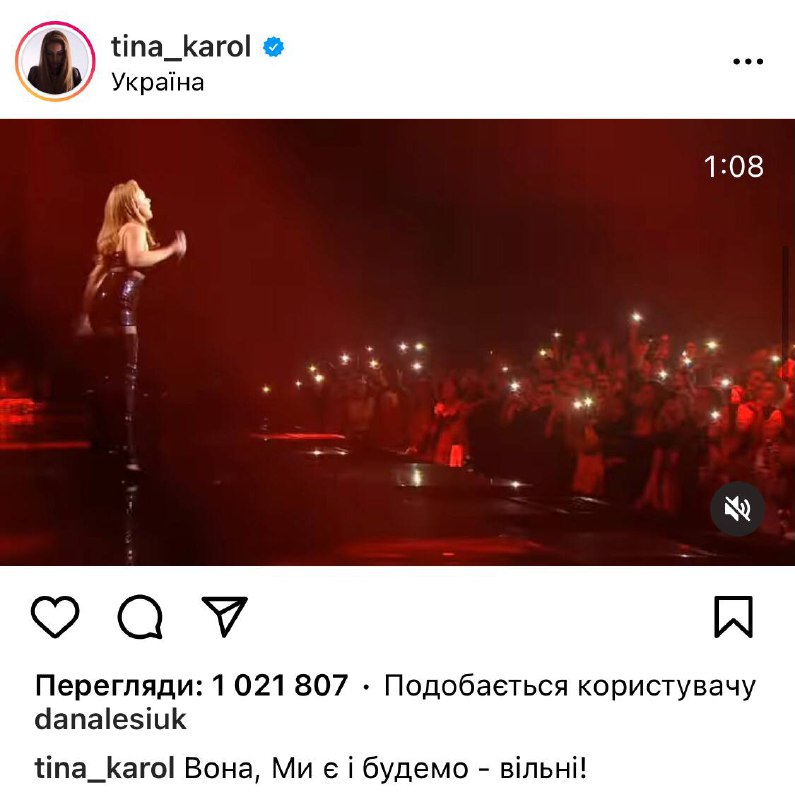This screenshot has width=795, height=800.
Task: Click the tina_karol username in the caption
Action: point(105,768)
